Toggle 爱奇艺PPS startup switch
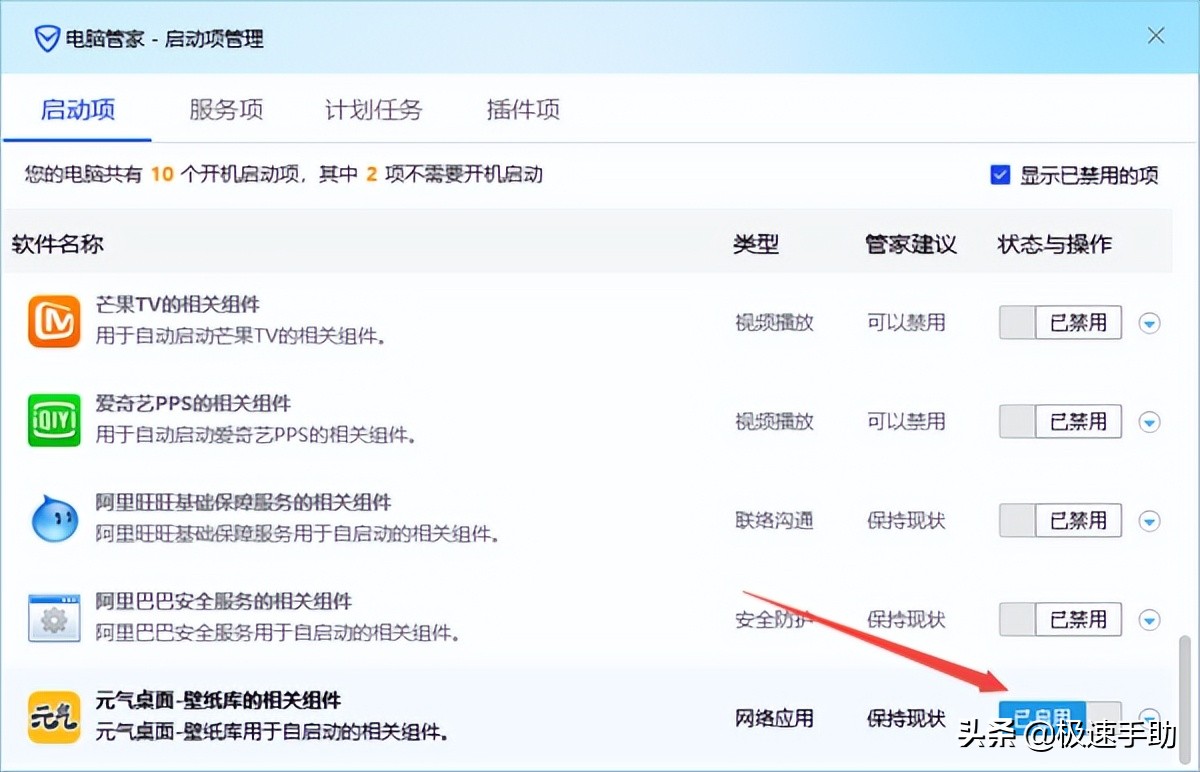Screen dimensions: 1200x772 coord(1059,421)
